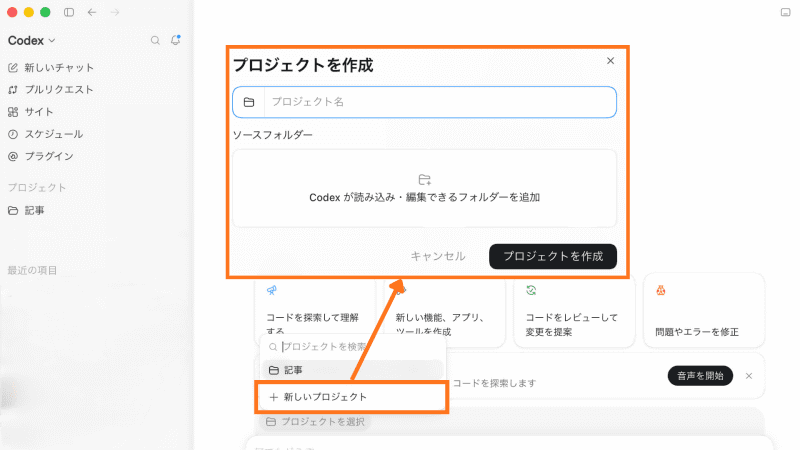
Task: Go forward with the right arrow
Action: (x=115, y=12)
